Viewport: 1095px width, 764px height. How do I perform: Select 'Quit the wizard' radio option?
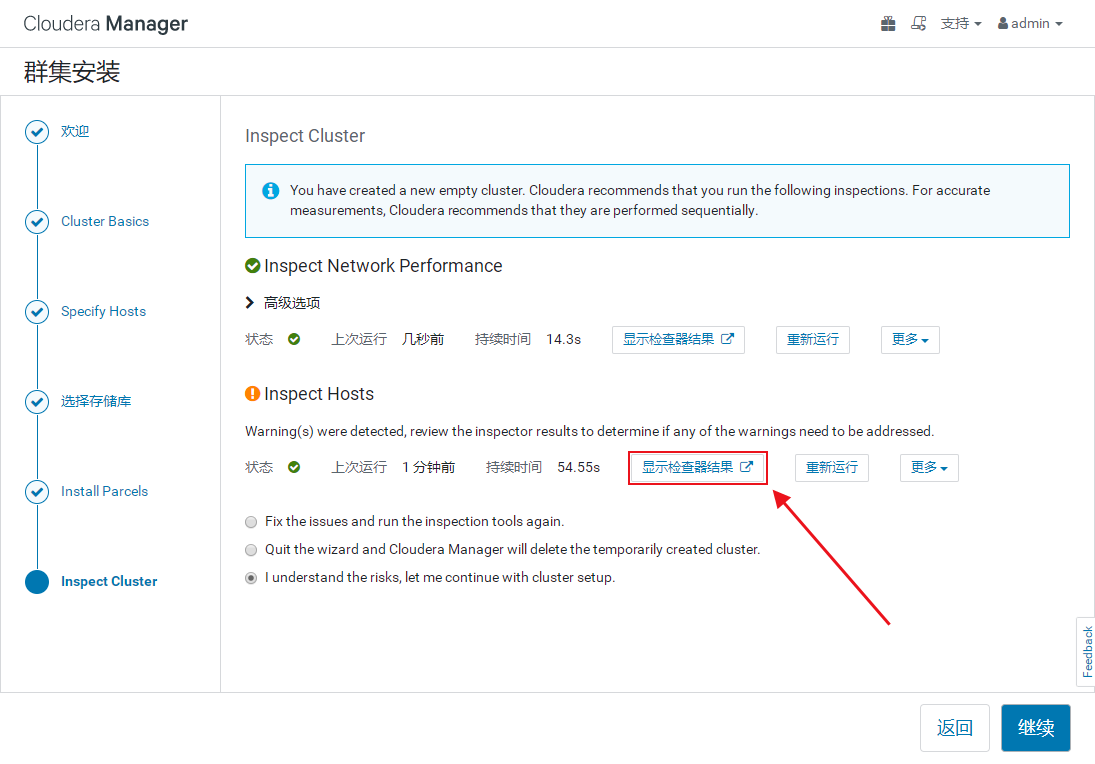[x=251, y=550]
